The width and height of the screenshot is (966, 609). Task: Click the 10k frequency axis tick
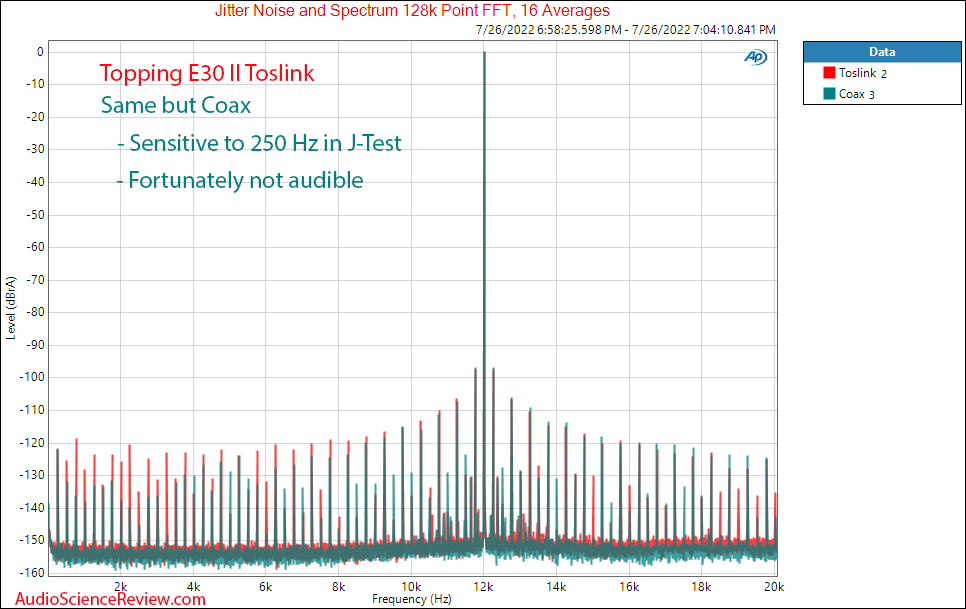411,587
